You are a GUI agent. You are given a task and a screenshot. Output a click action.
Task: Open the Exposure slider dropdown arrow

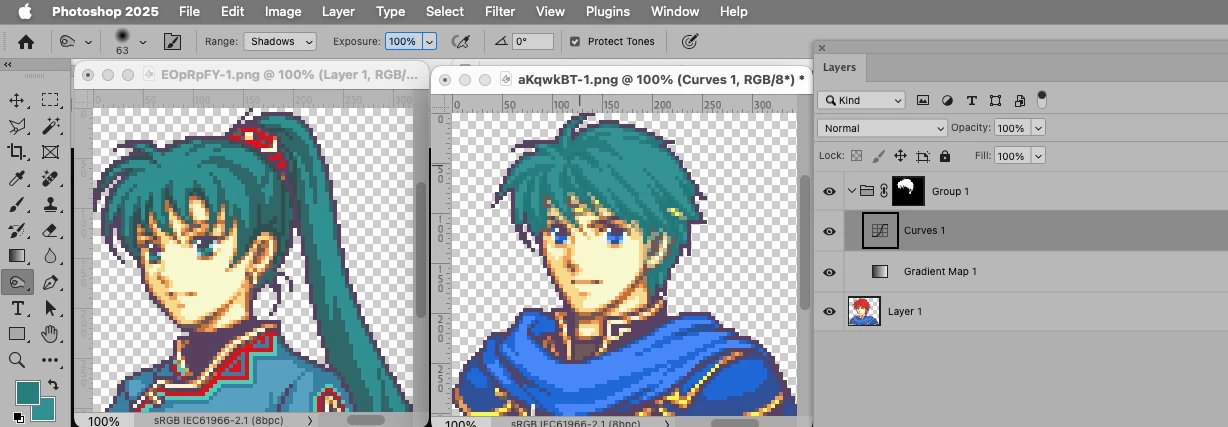coord(430,42)
